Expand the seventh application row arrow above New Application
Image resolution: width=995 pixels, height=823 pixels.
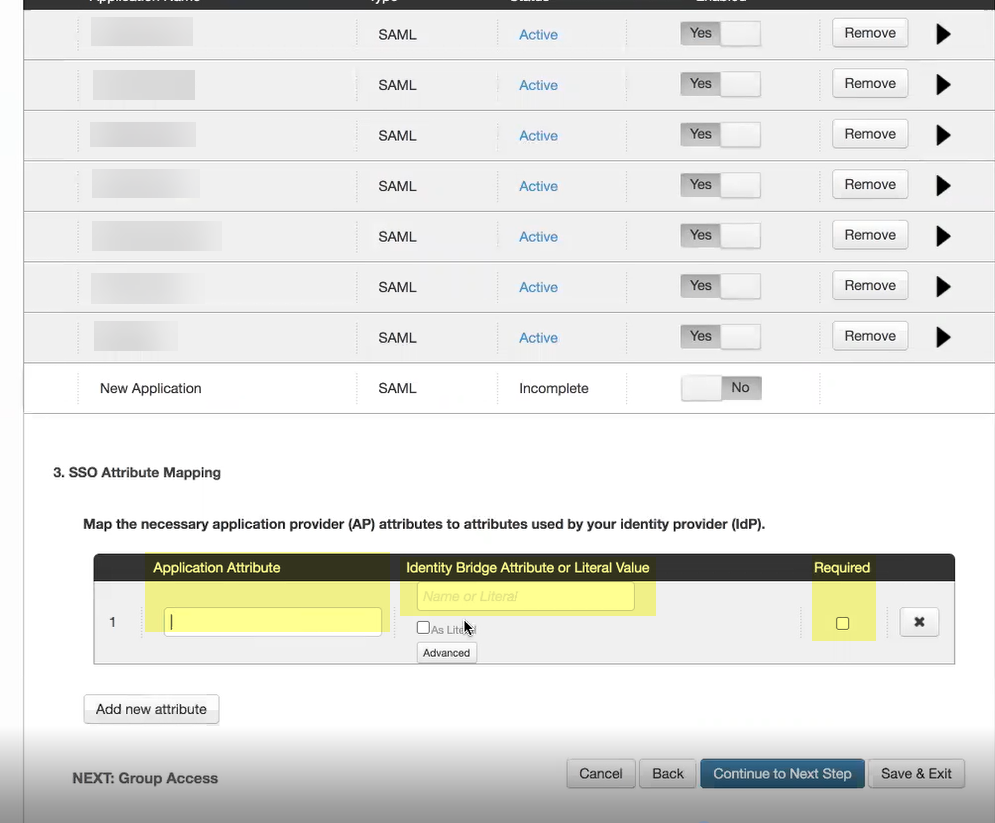[x=943, y=337]
